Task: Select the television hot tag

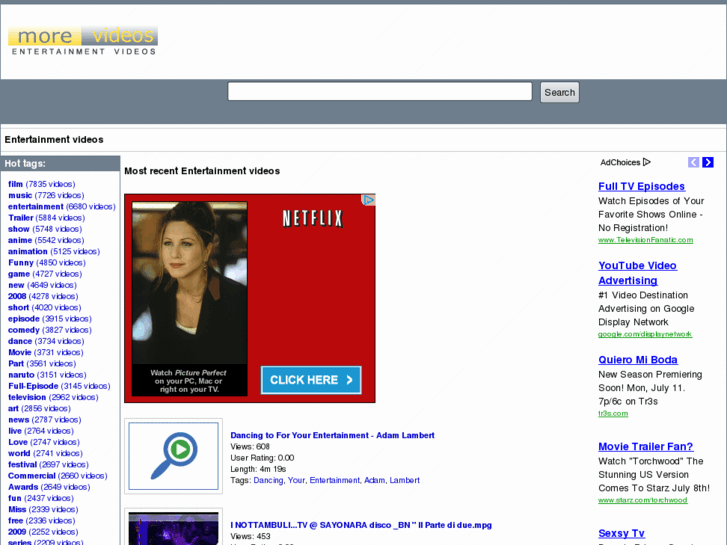Action: (27, 397)
